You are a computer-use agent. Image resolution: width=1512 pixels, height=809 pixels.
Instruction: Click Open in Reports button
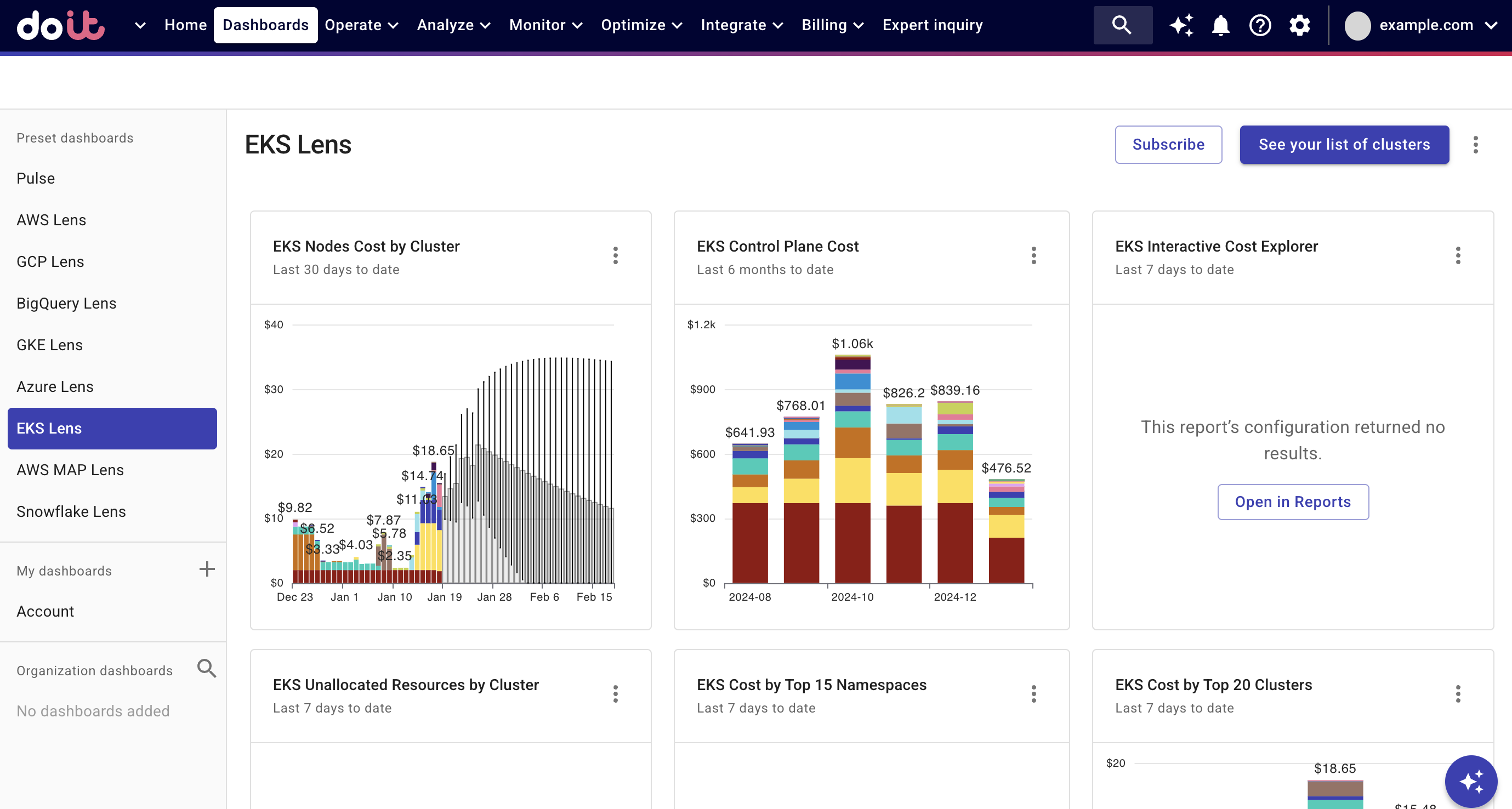pyautogui.click(x=1293, y=502)
